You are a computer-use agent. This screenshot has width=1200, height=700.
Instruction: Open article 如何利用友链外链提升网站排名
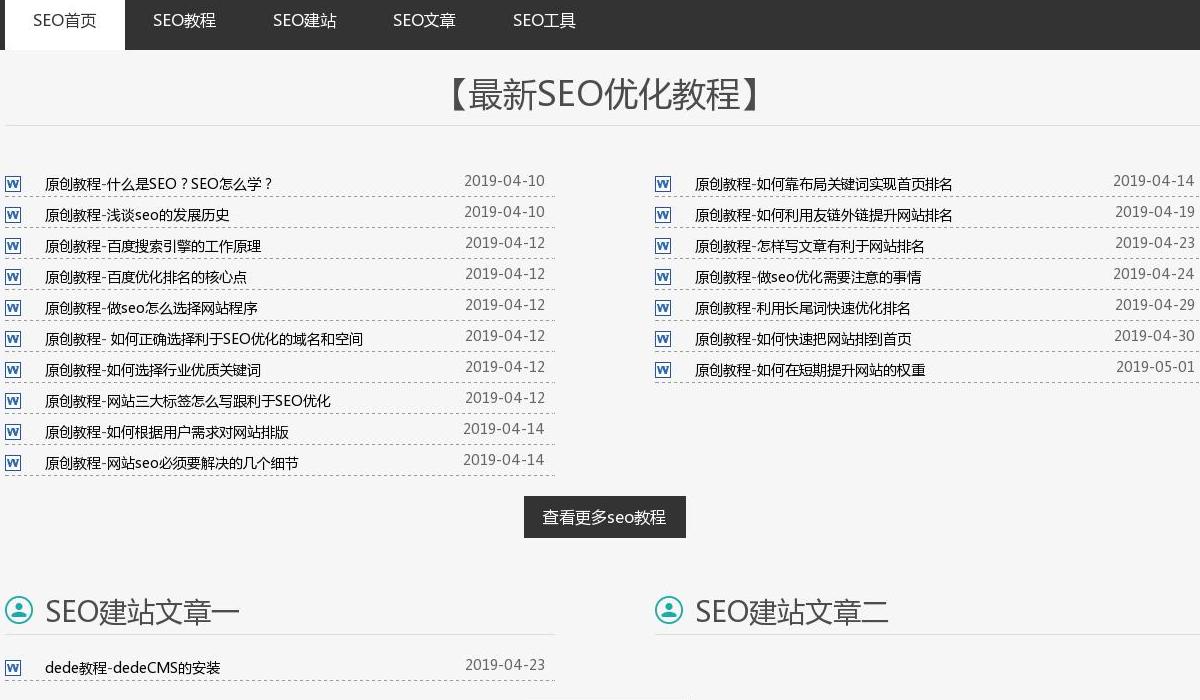(824, 215)
